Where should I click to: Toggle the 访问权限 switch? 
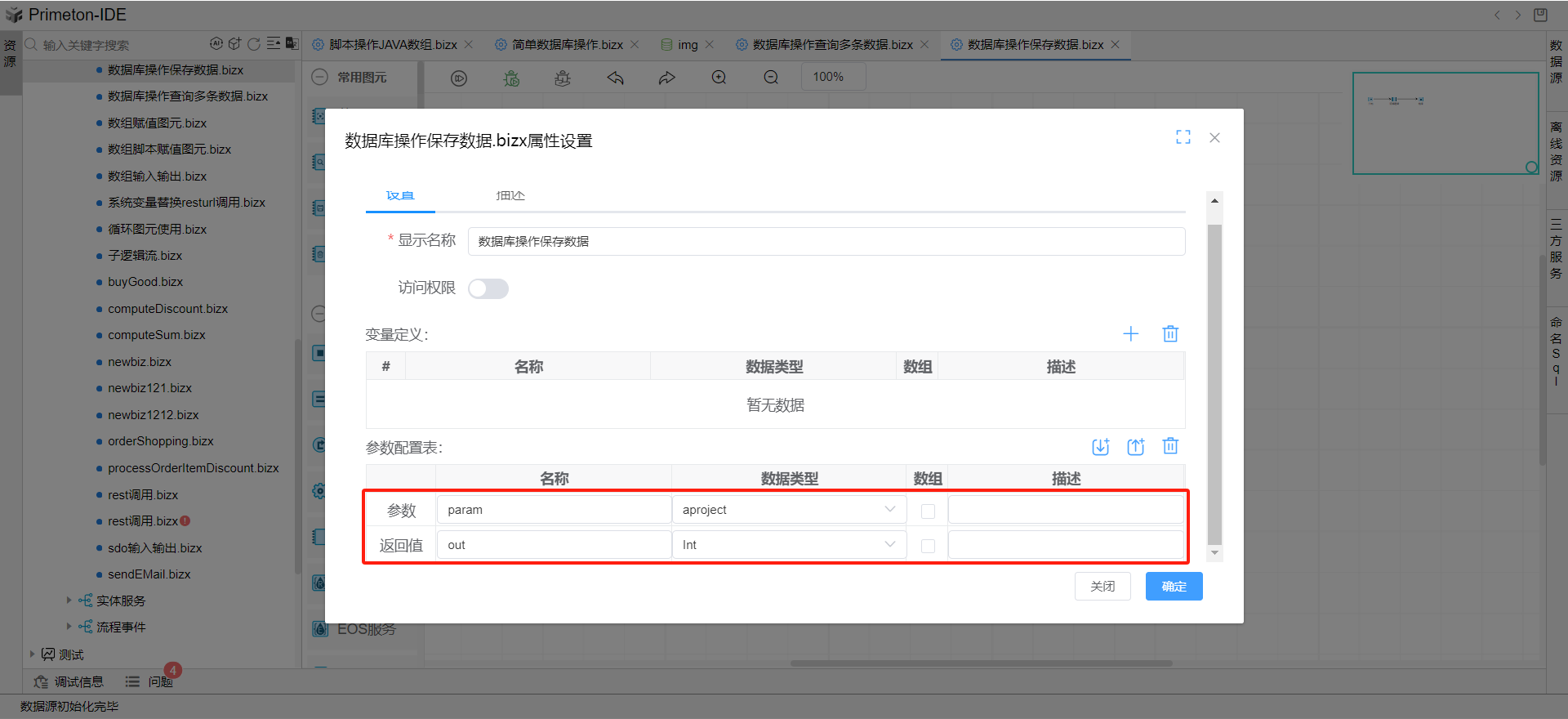pyautogui.click(x=488, y=288)
